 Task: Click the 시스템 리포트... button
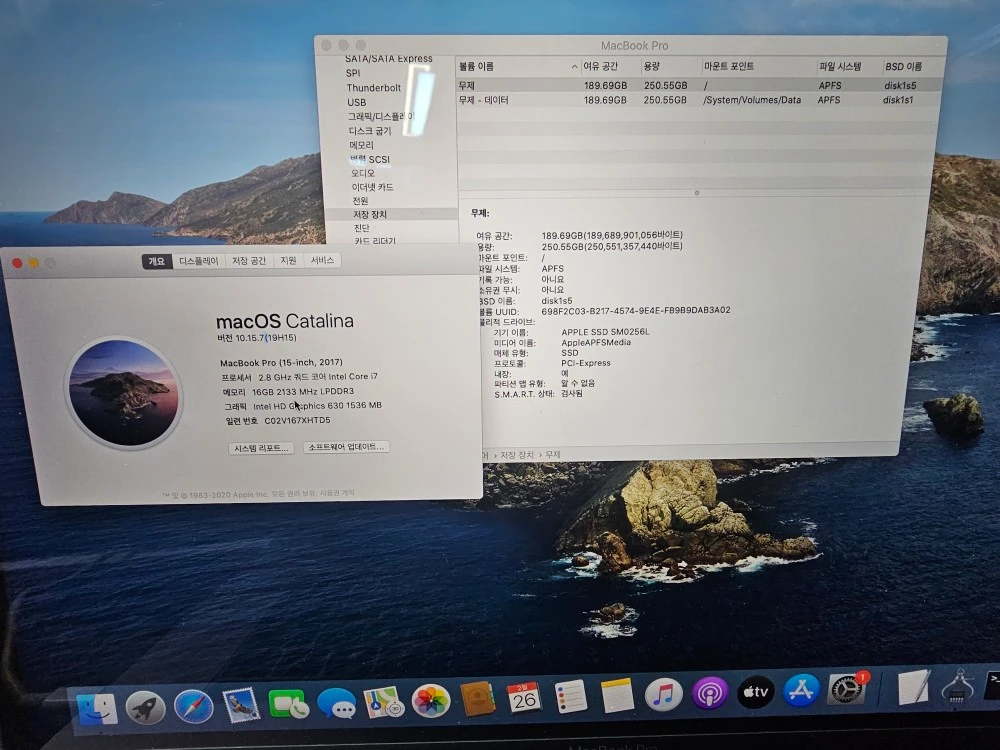[x=261, y=448]
